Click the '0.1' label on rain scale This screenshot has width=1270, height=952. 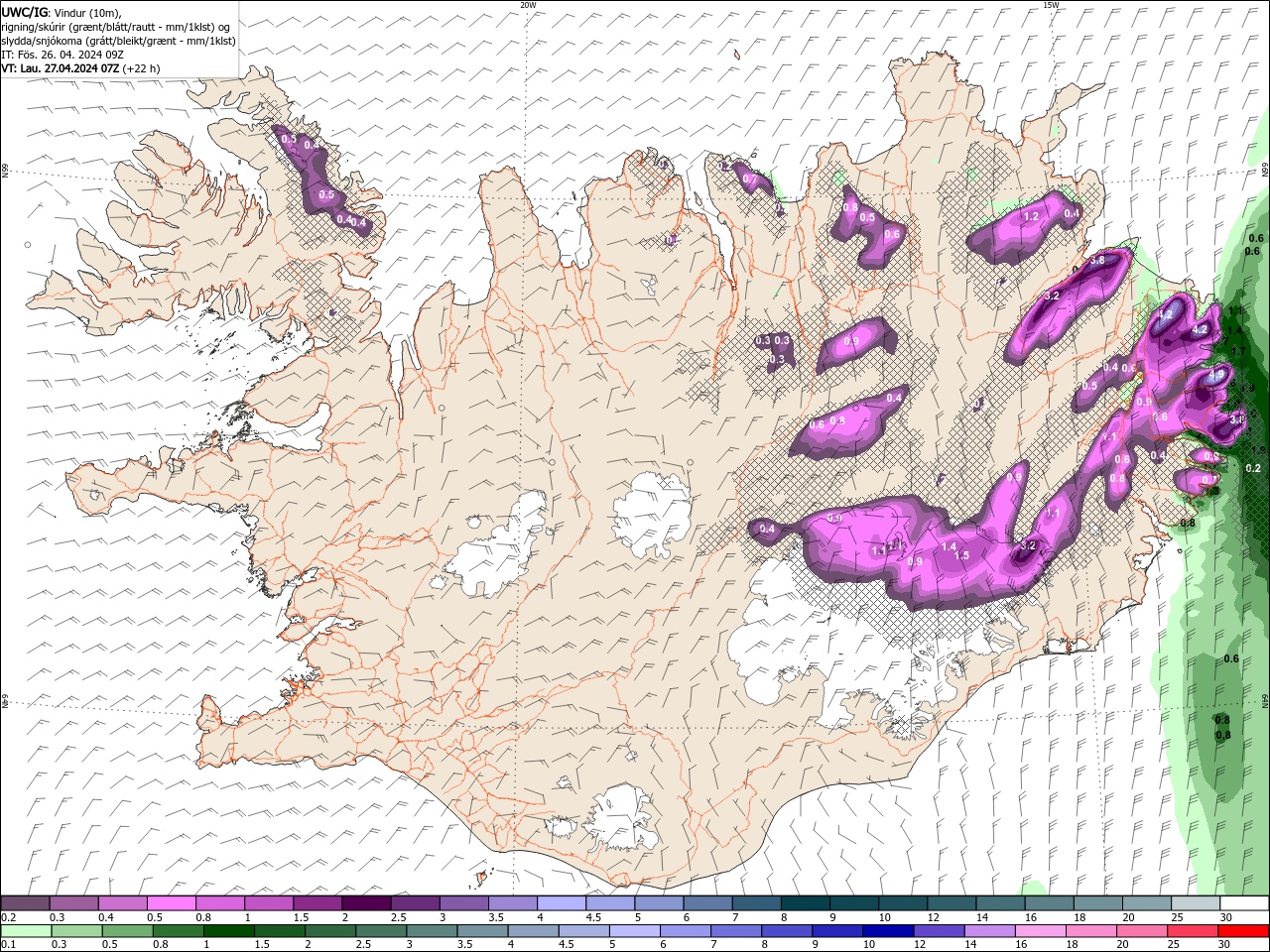pos(8,945)
